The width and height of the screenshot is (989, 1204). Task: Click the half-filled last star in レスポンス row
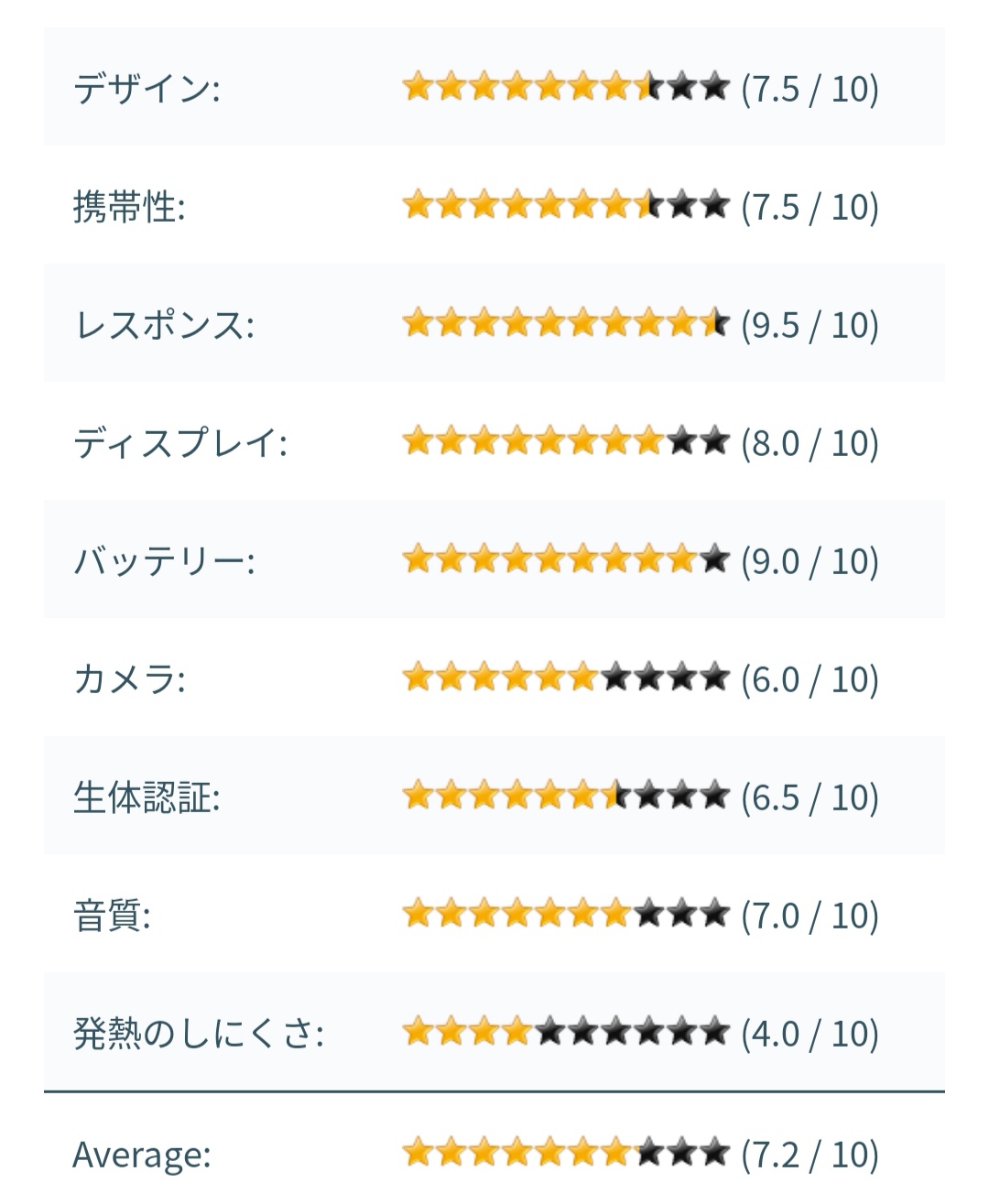pos(714,324)
